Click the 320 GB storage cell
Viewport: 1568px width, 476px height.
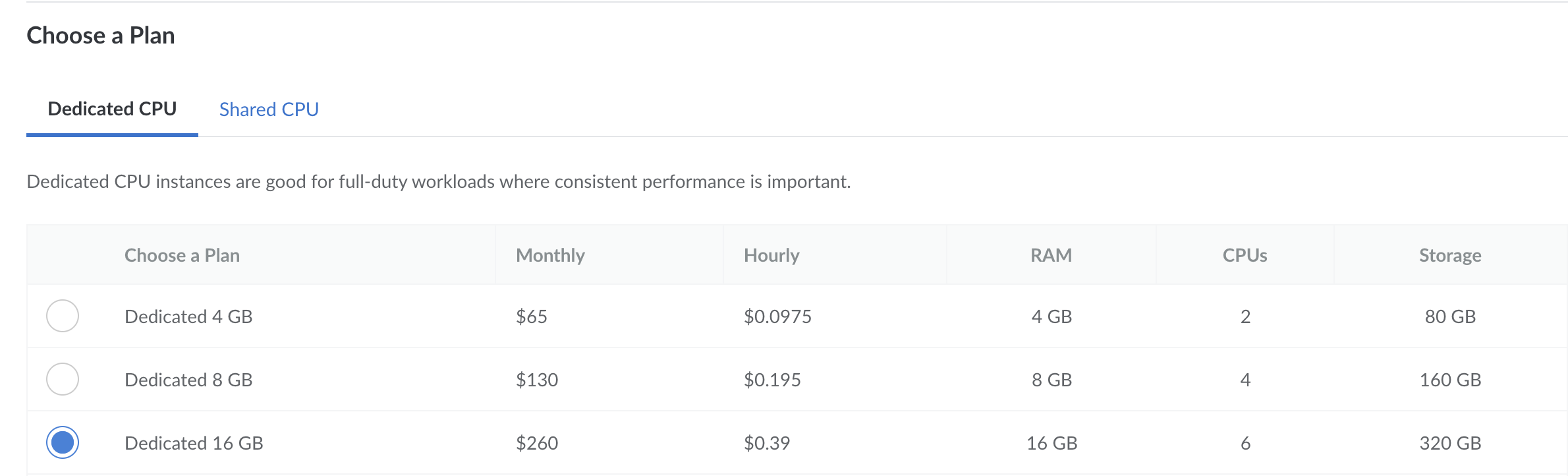pyautogui.click(x=1450, y=443)
